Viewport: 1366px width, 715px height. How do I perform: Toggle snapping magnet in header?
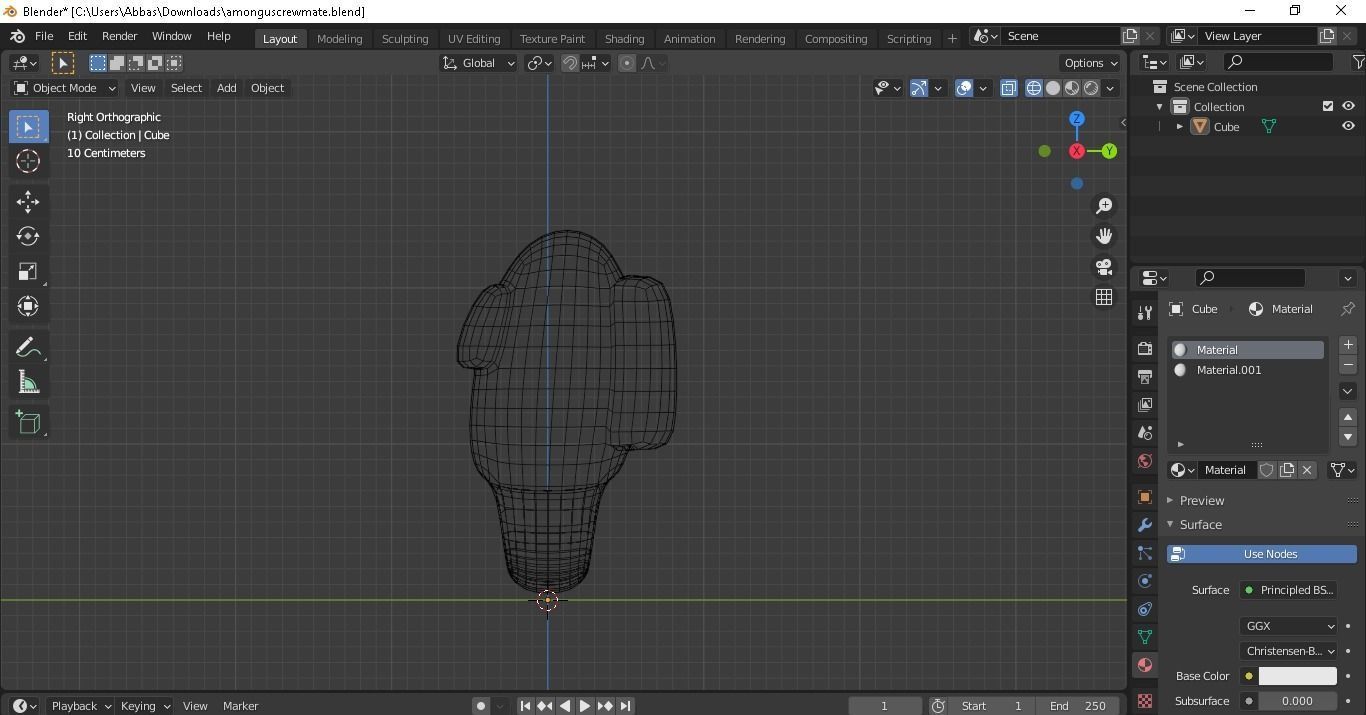(570, 63)
